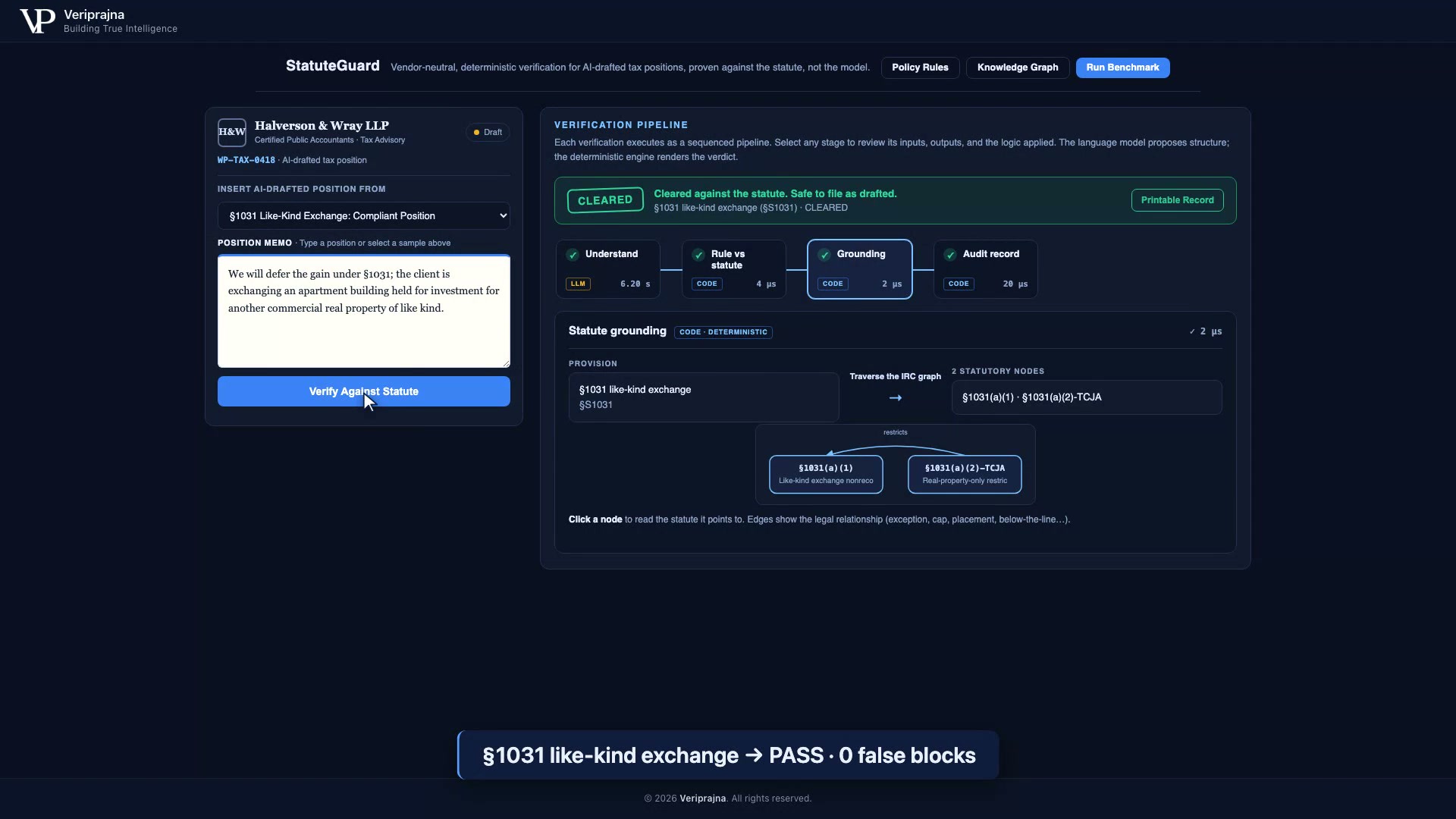
Task: Click the '2 STATUTORY NODES' label
Action: tap(998, 371)
